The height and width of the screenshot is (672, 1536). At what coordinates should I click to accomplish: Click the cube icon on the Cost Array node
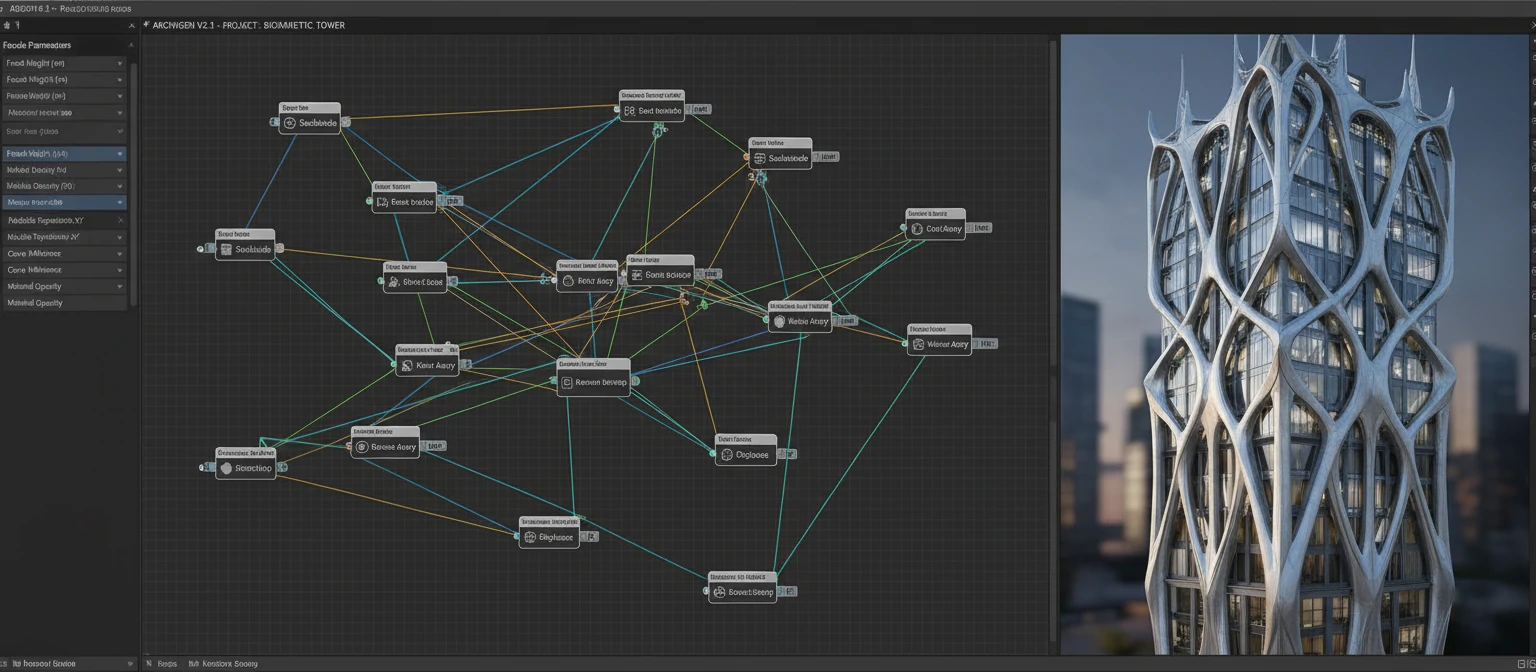click(x=917, y=228)
